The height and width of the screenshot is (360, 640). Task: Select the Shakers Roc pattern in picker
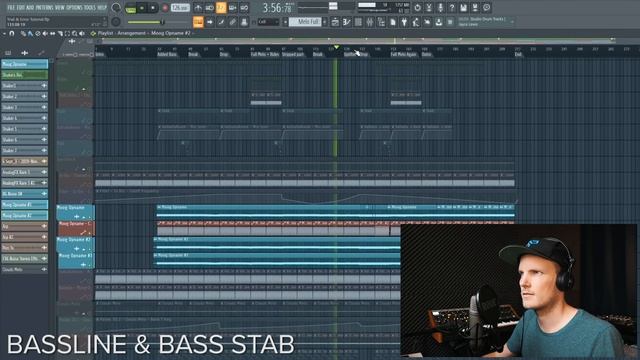(24, 75)
